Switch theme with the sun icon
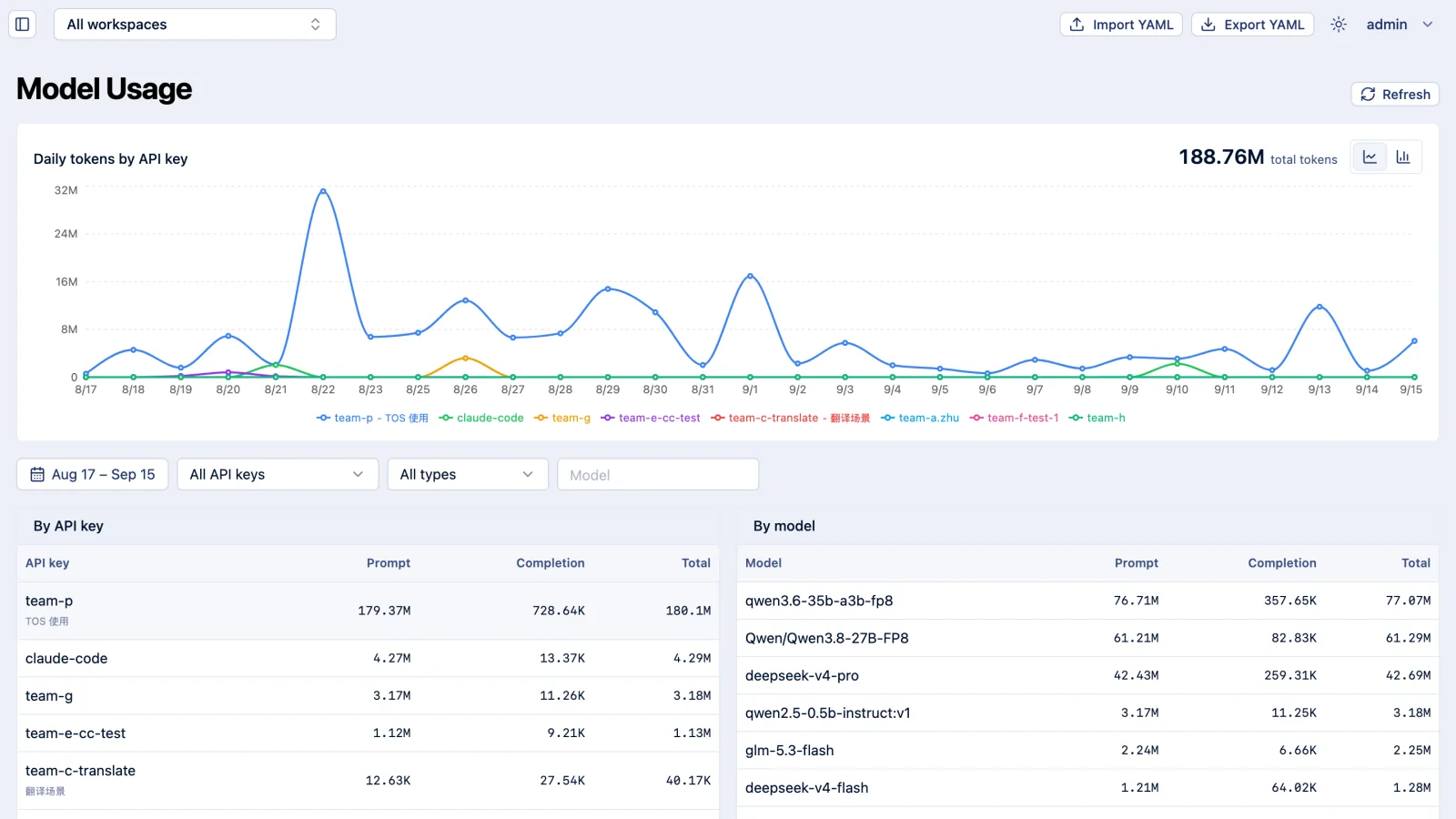 click(1338, 25)
